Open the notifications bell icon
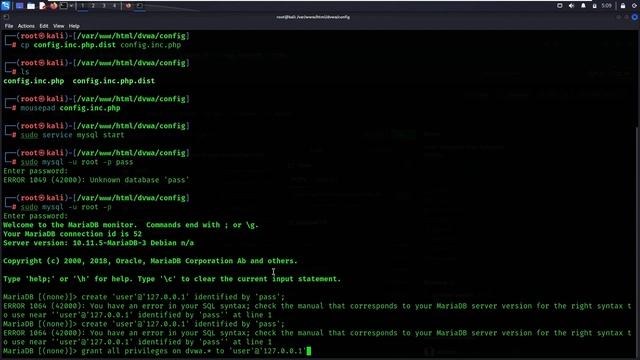The width and height of the screenshot is (640, 360). (x=583, y=6)
